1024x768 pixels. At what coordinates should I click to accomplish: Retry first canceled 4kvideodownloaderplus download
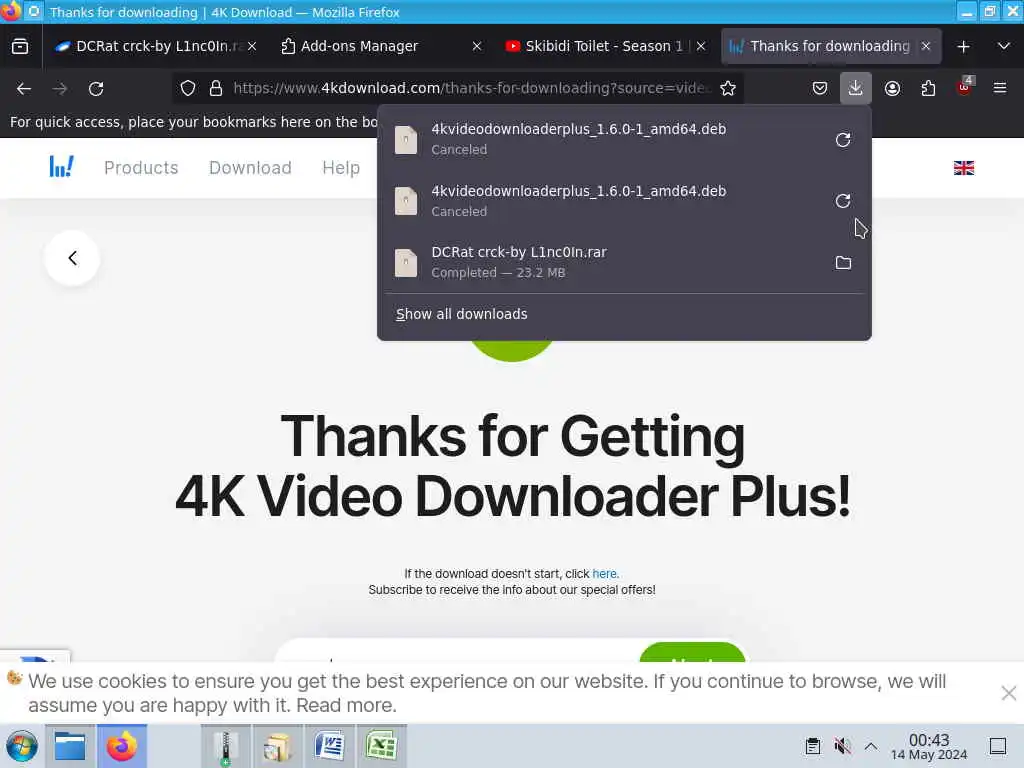point(843,139)
